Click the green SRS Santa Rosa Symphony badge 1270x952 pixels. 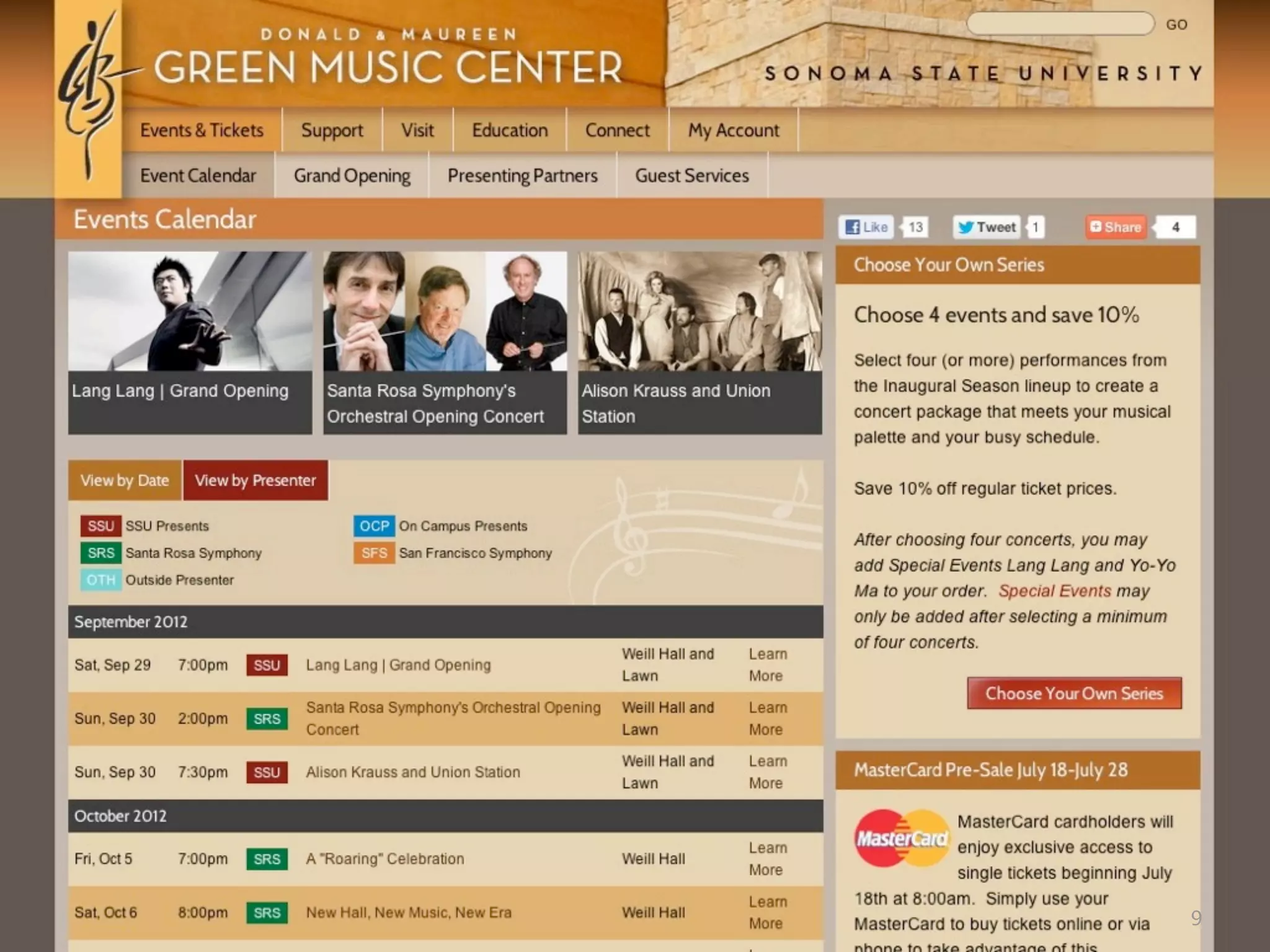[100, 553]
